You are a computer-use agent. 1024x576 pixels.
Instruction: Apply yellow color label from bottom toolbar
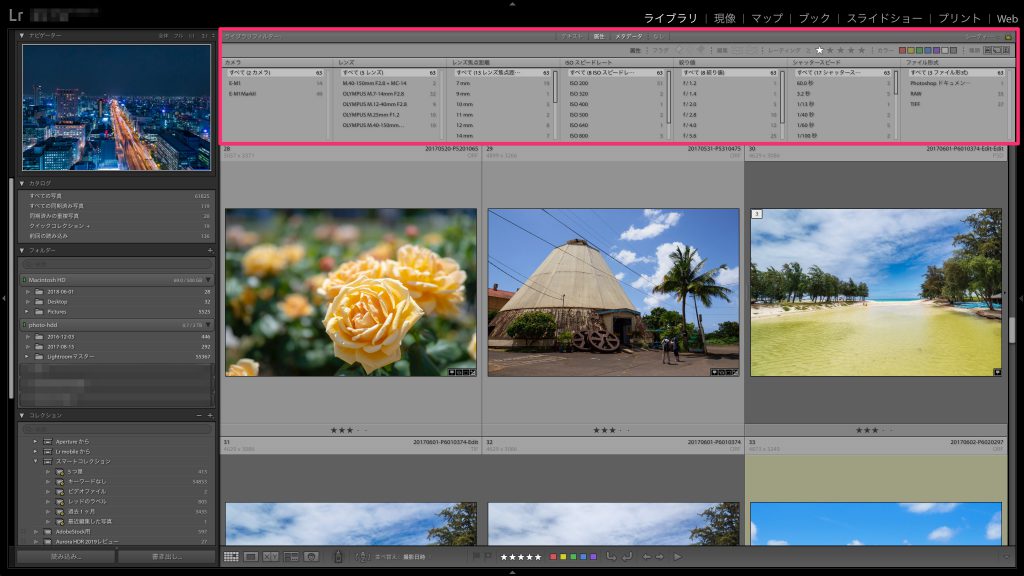(x=563, y=557)
